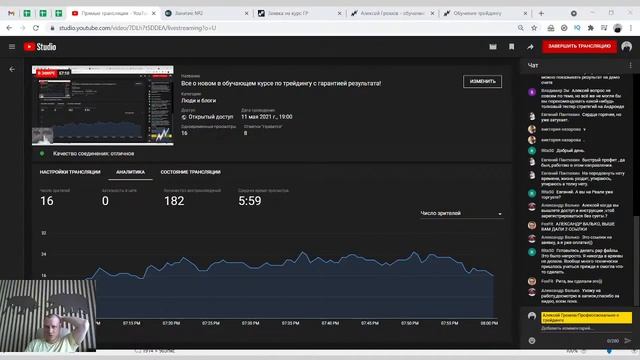Click the playbacks count 182
Viewport: 640px width, 360px height.
pyautogui.click(x=174, y=201)
